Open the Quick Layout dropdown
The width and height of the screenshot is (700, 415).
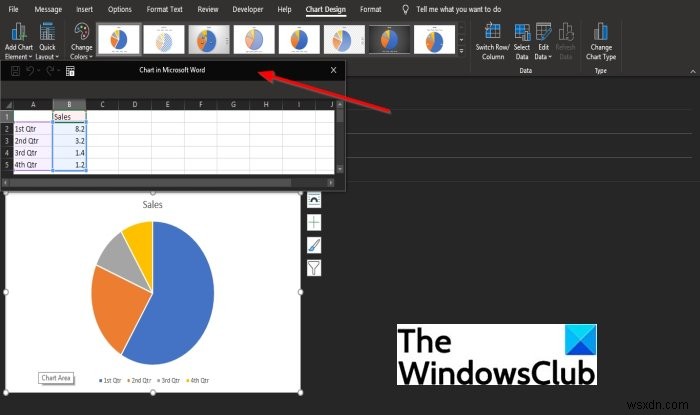pos(47,41)
